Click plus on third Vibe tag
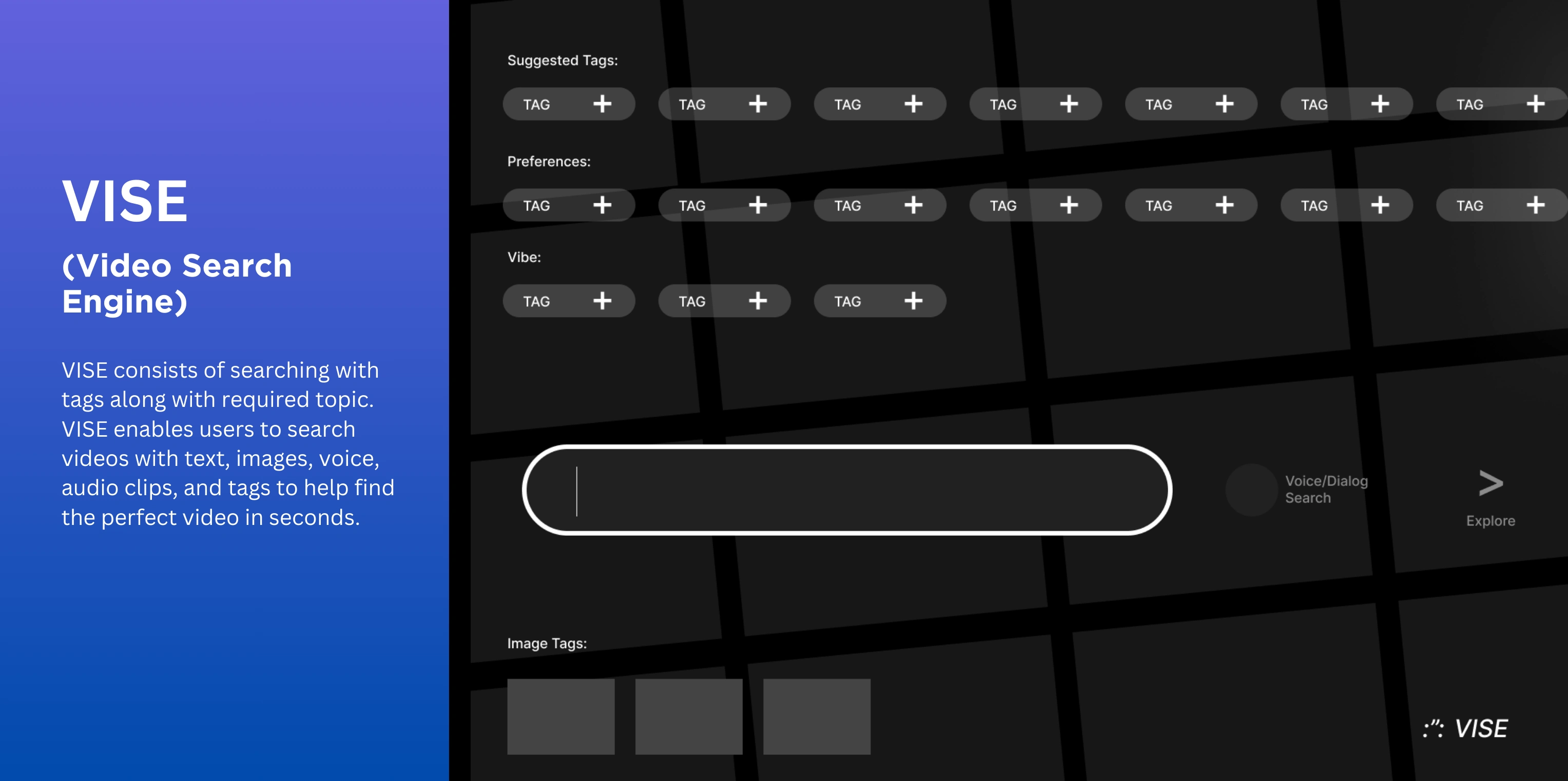 pos(913,301)
